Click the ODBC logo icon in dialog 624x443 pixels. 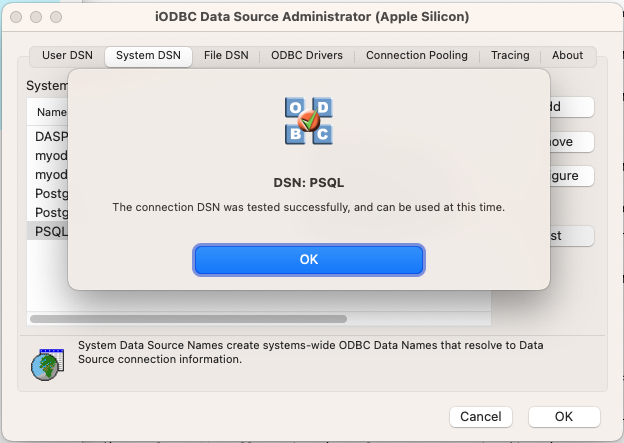(308, 122)
